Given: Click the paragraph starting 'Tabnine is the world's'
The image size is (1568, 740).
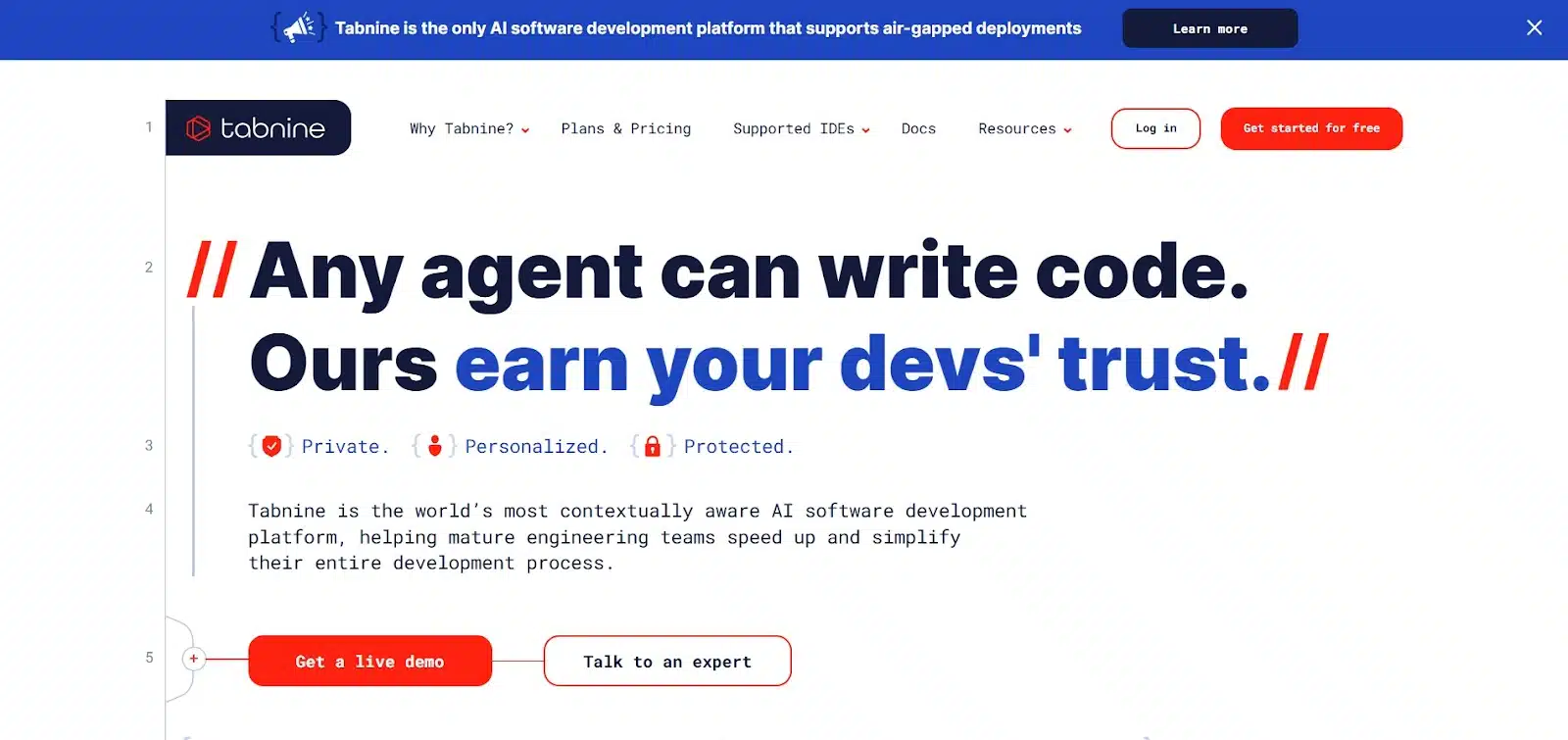Looking at the screenshot, I should (637, 536).
